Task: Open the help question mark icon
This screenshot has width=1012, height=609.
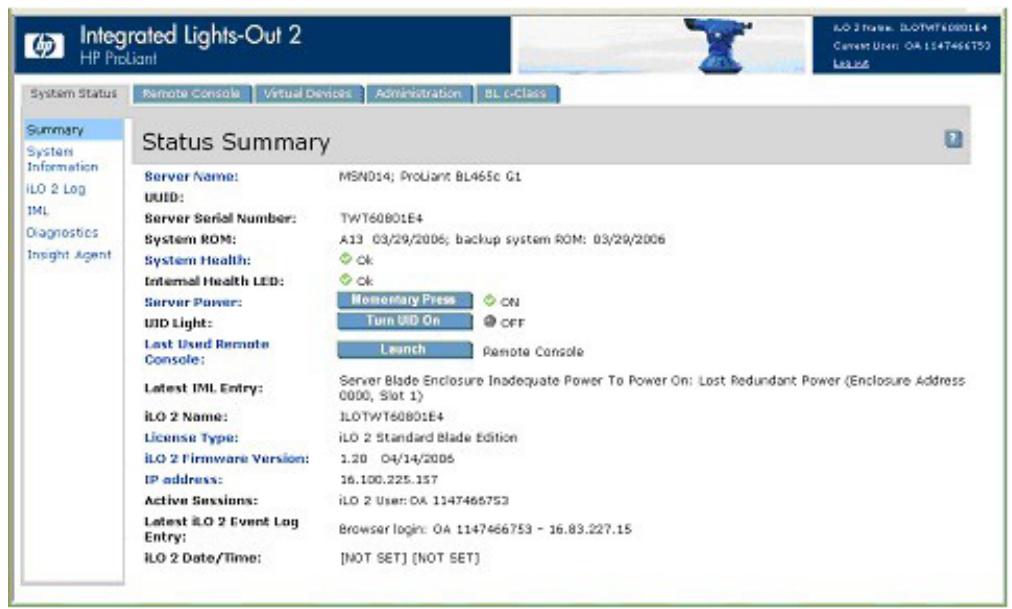Action: click(x=953, y=139)
